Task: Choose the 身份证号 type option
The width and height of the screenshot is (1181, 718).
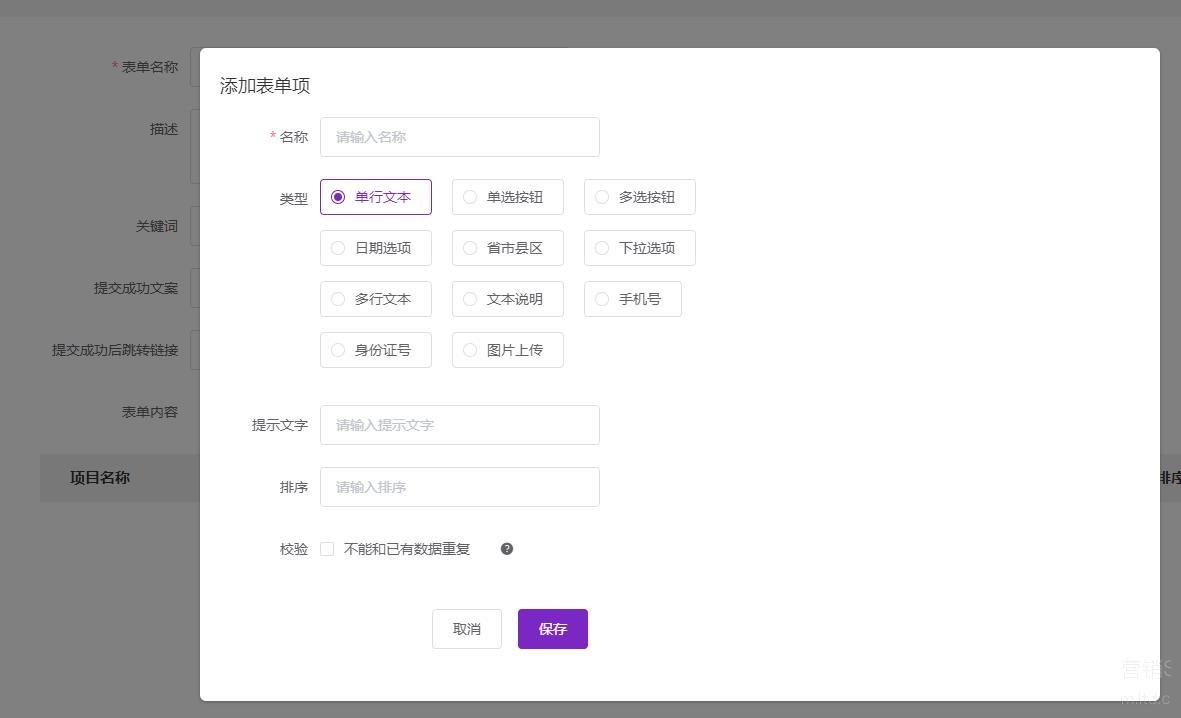Action: 376,350
